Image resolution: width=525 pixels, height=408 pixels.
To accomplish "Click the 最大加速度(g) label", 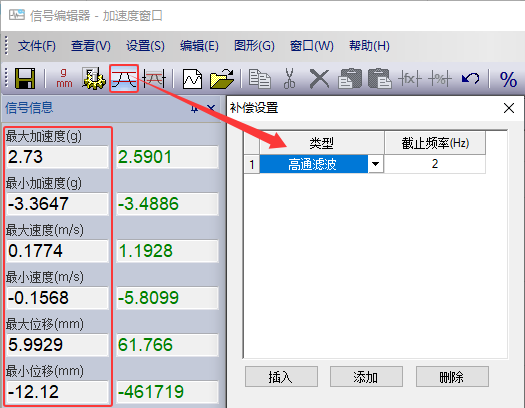I will click(x=44, y=136).
